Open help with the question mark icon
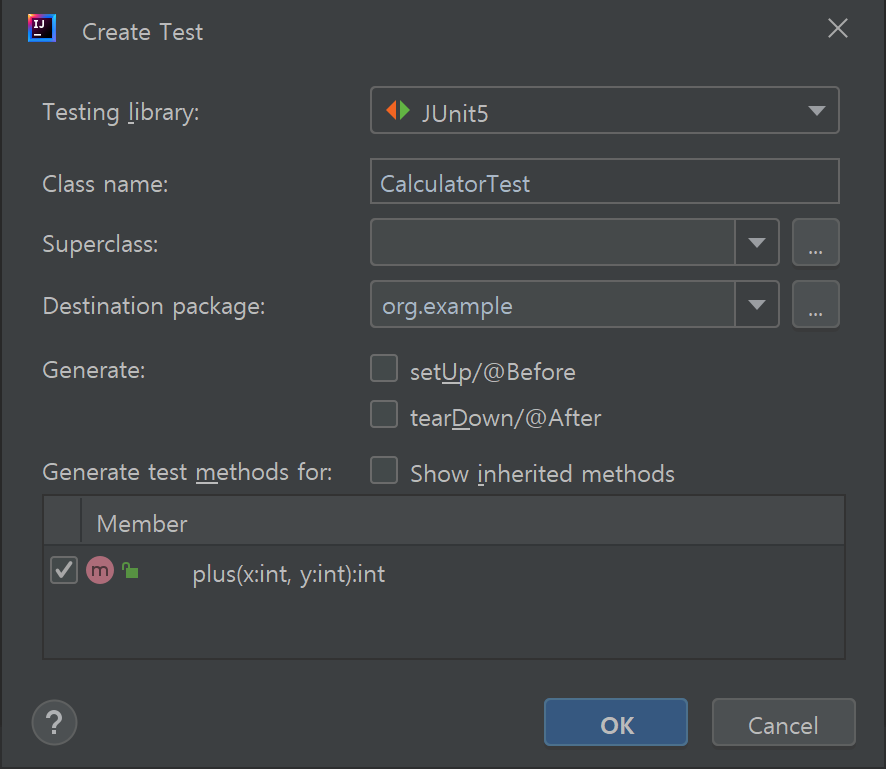 (x=55, y=721)
